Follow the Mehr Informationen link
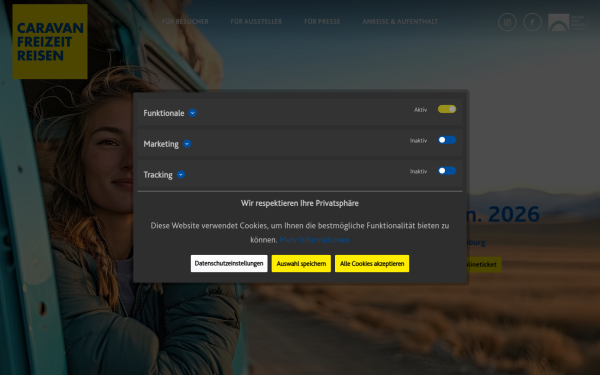 [314, 240]
